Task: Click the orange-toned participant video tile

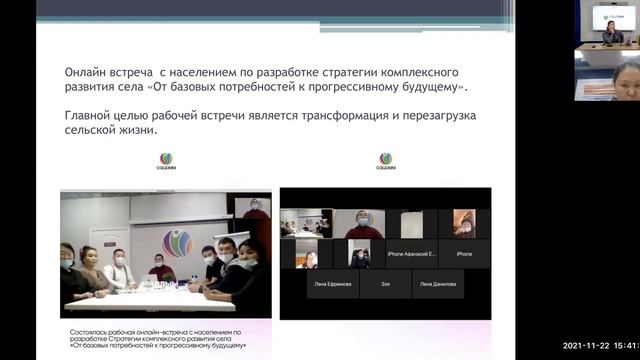Action: 464,224
